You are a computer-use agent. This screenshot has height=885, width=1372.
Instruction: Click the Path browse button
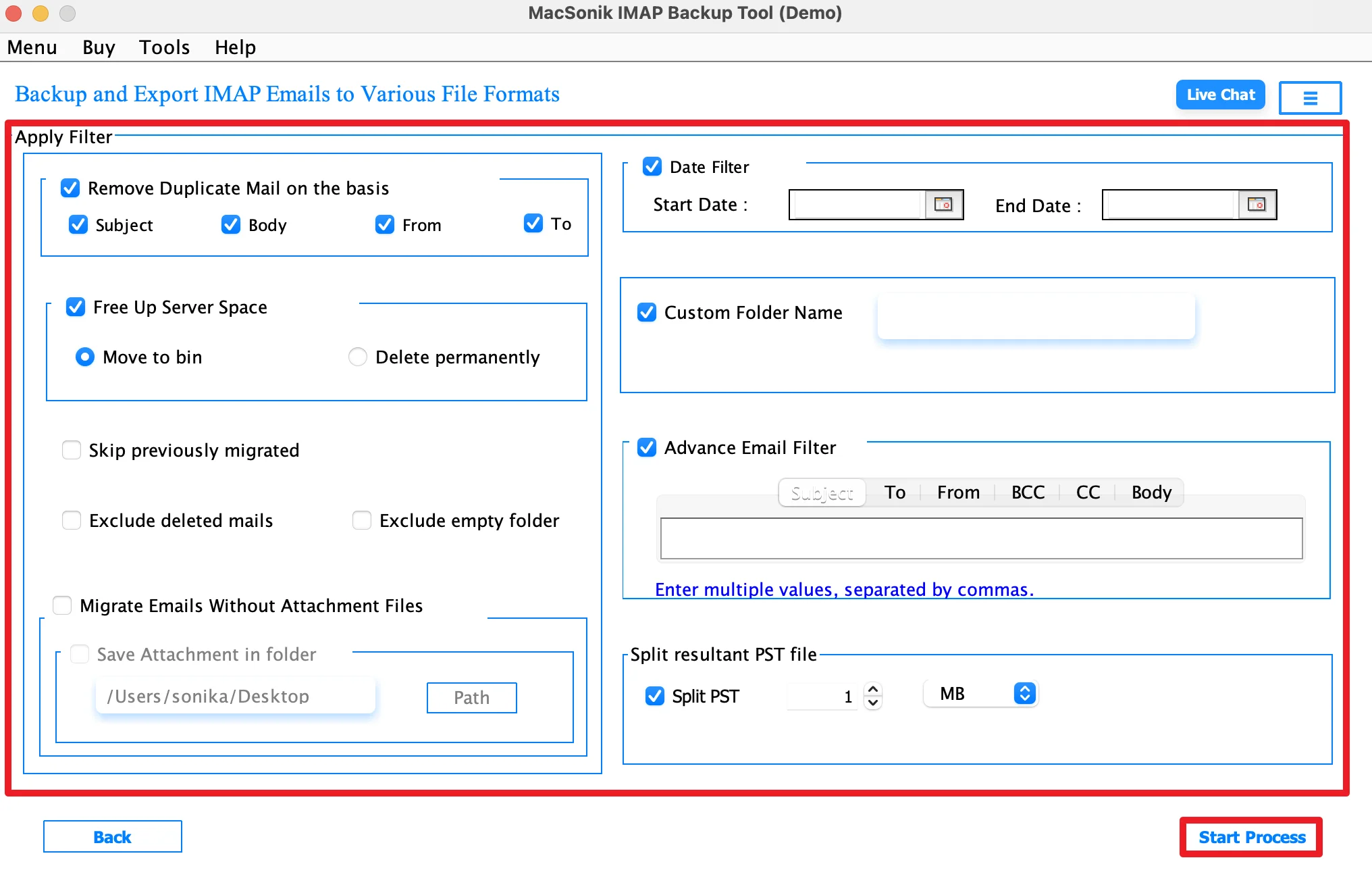(x=471, y=697)
